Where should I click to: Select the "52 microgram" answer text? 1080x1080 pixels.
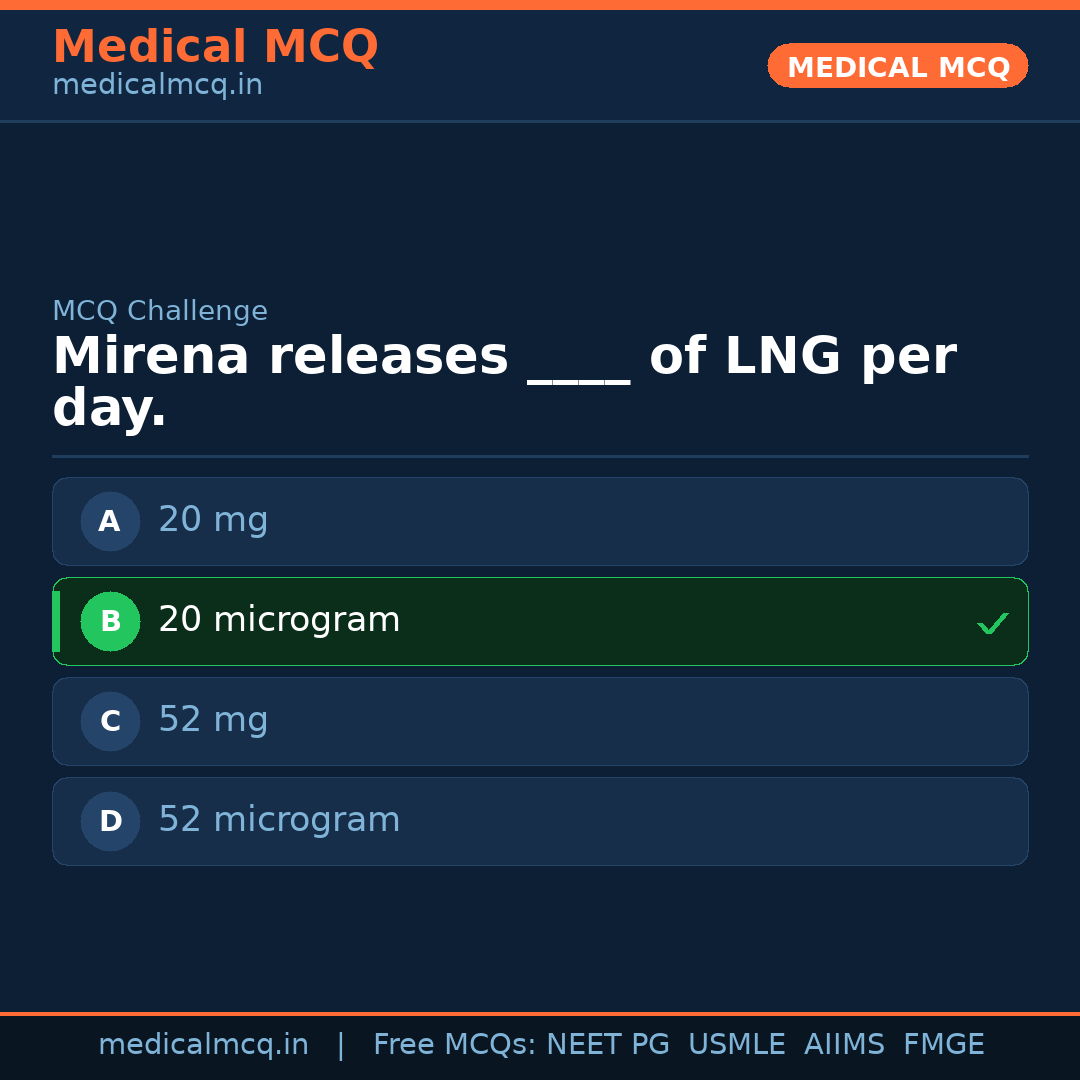point(279,820)
